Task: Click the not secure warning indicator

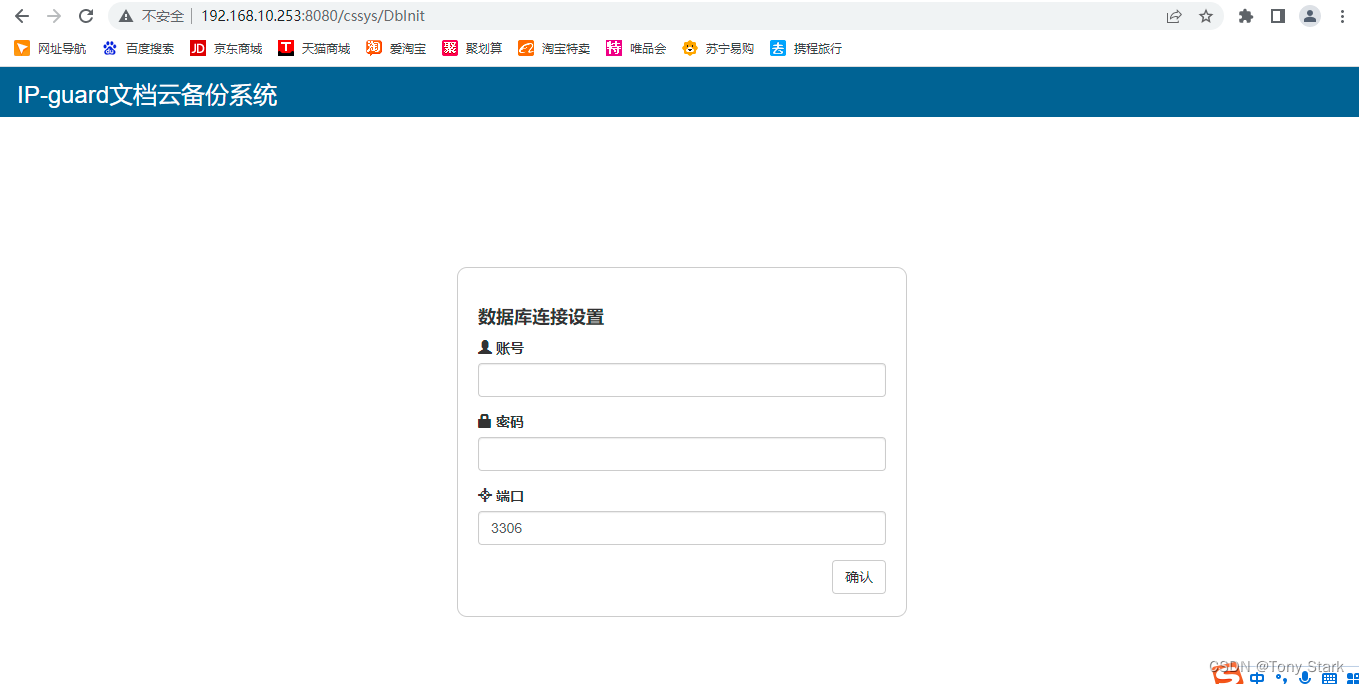Action: 151,16
